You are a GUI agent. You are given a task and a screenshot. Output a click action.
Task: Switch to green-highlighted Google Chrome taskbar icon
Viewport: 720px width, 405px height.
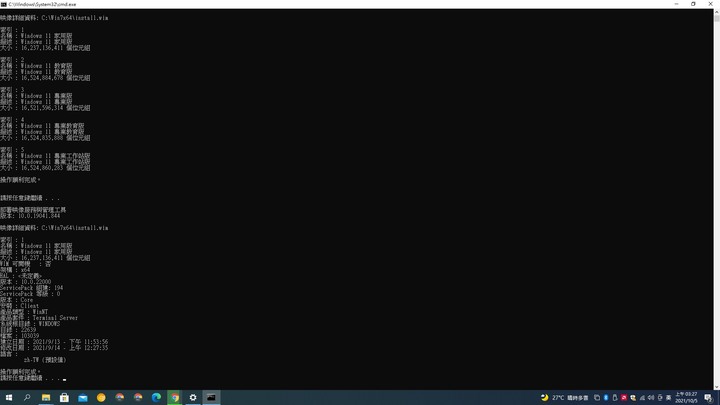pyautogui.click(x=174, y=398)
